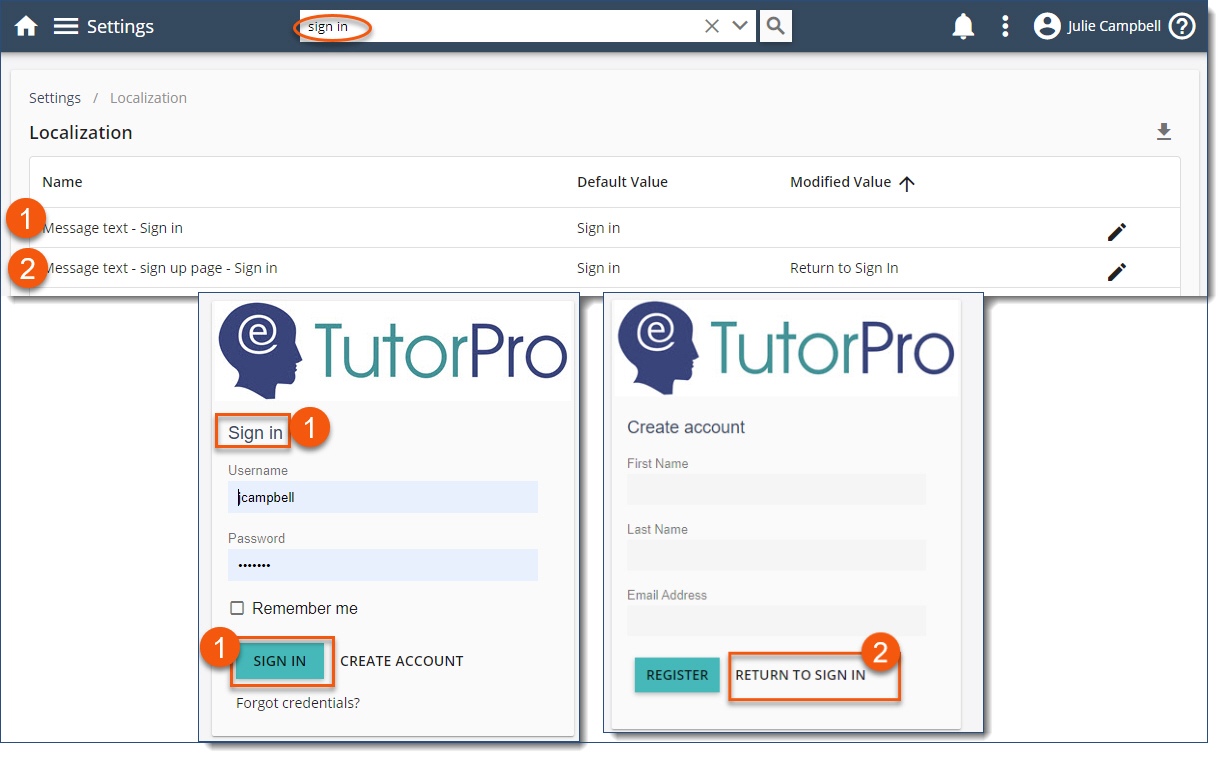
Task: Clear the search box text
Action: pyautogui.click(x=712, y=27)
